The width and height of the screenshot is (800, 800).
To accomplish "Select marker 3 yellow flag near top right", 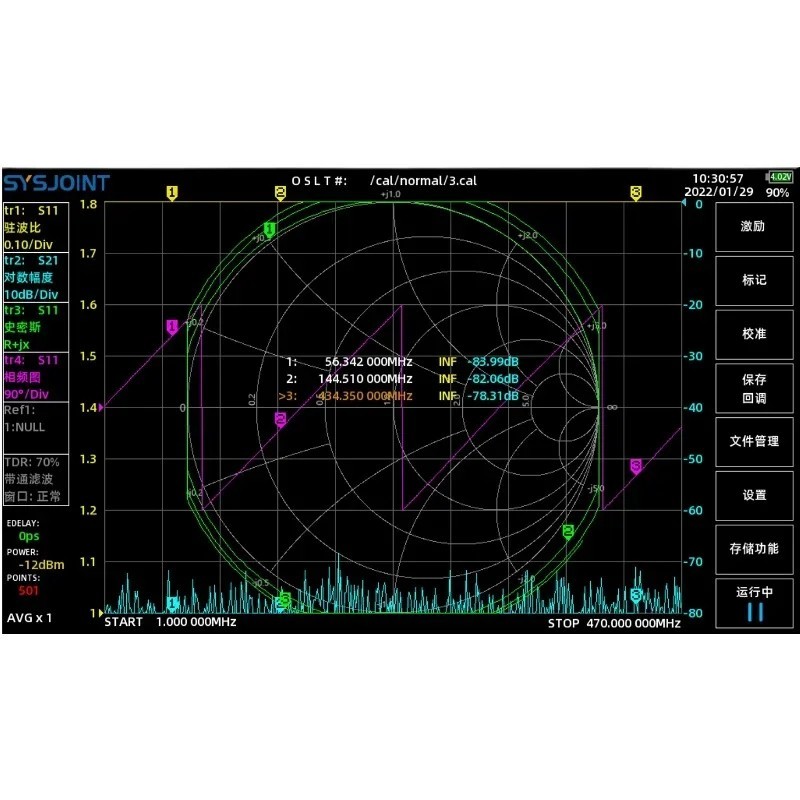I will click(634, 192).
